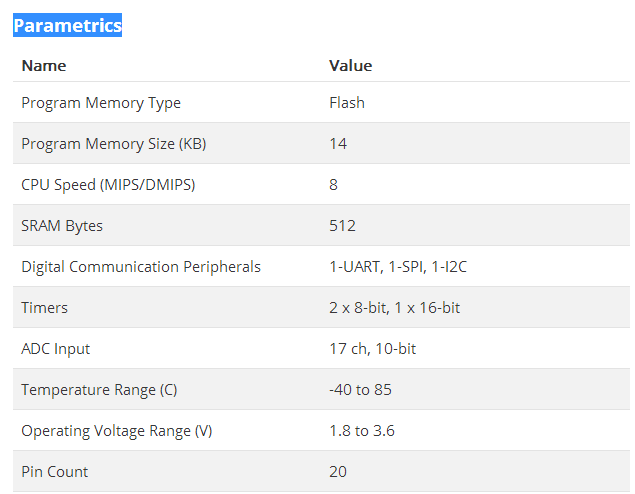Click the Name column header
The width and height of the screenshot is (635, 494).
point(44,66)
